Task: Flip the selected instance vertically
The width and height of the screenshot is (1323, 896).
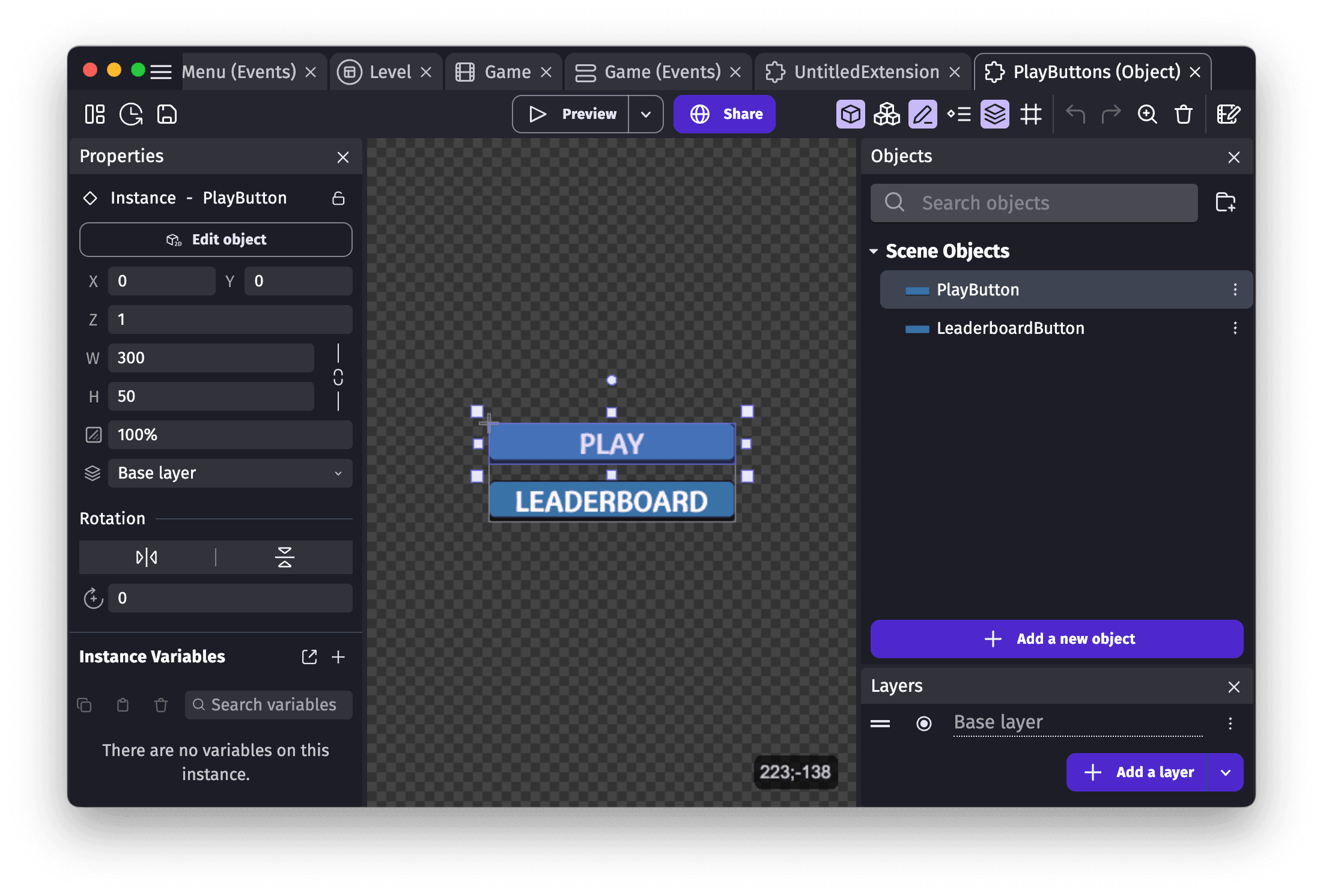Action: click(x=284, y=557)
